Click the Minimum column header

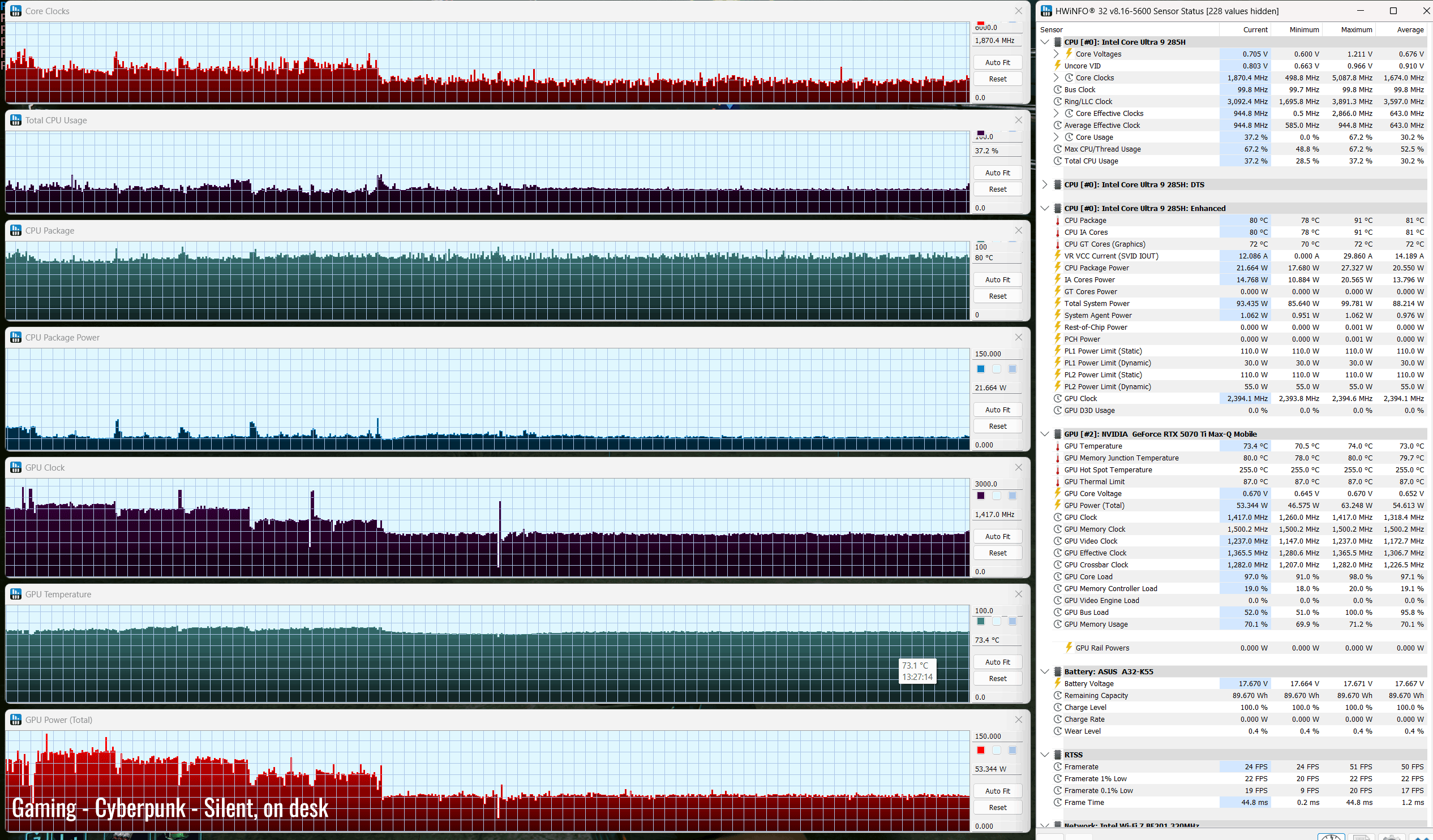[x=1297, y=29]
